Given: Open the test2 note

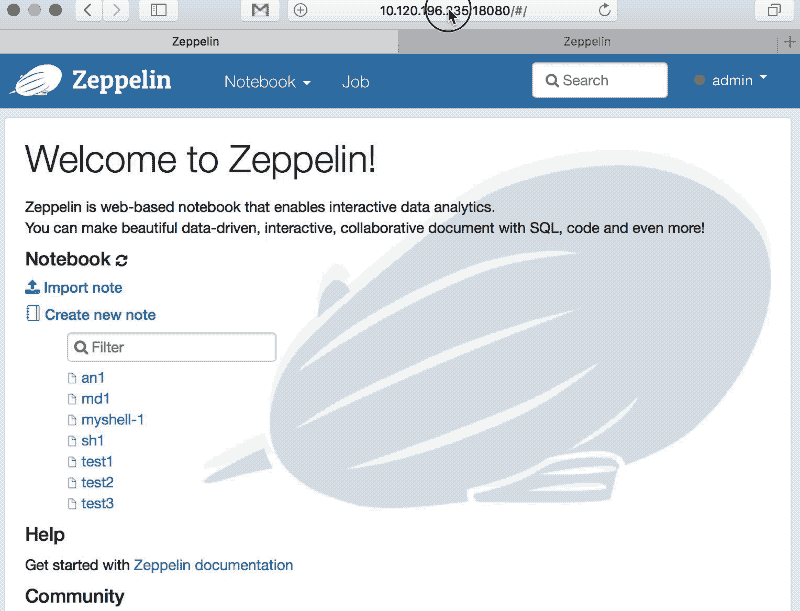Looking at the screenshot, I should click(x=97, y=482).
